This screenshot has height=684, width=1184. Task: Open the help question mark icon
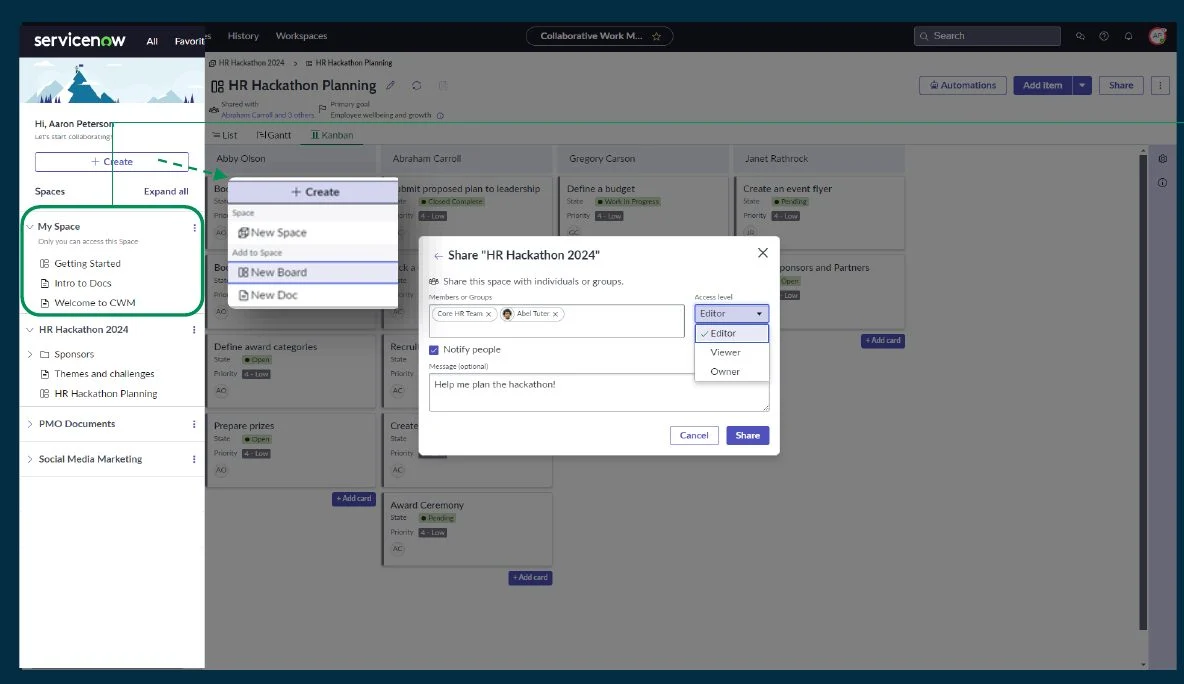point(1104,36)
